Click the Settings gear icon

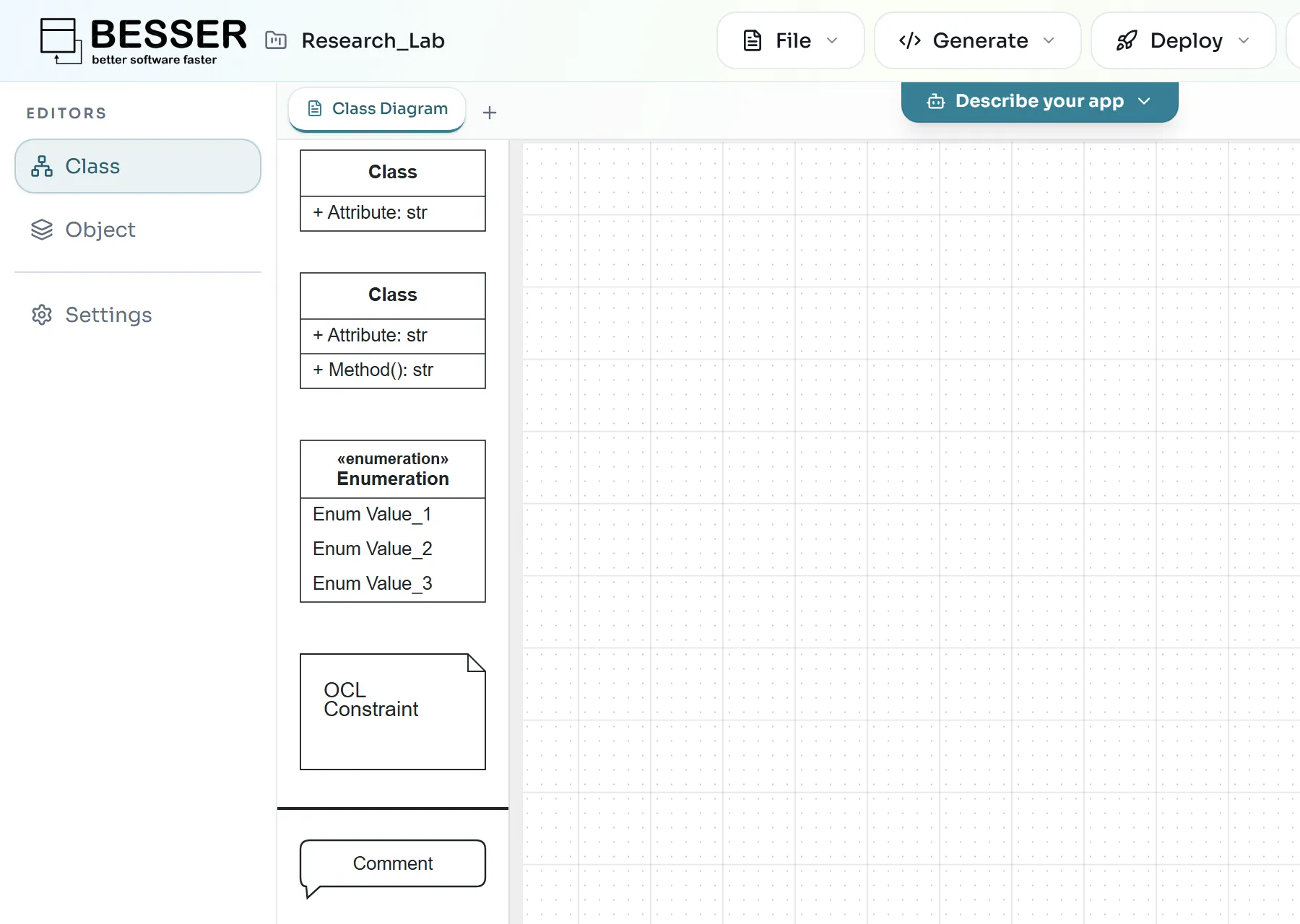tap(42, 315)
